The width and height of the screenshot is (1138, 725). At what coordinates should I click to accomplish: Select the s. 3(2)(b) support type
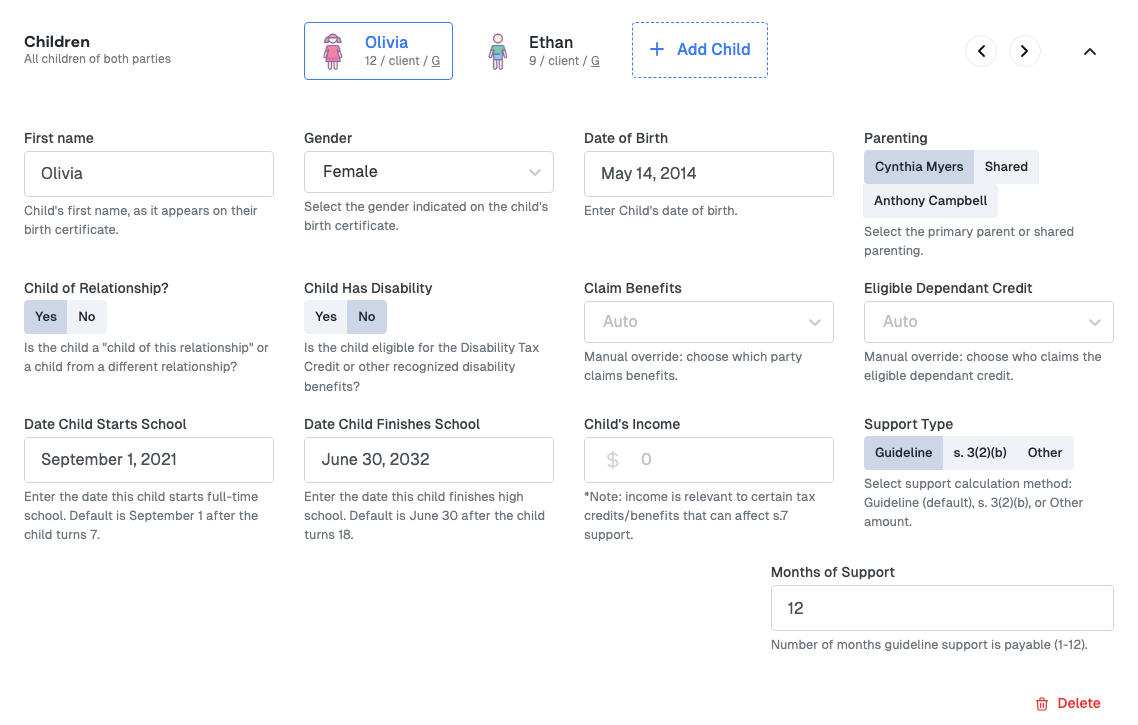tap(980, 453)
